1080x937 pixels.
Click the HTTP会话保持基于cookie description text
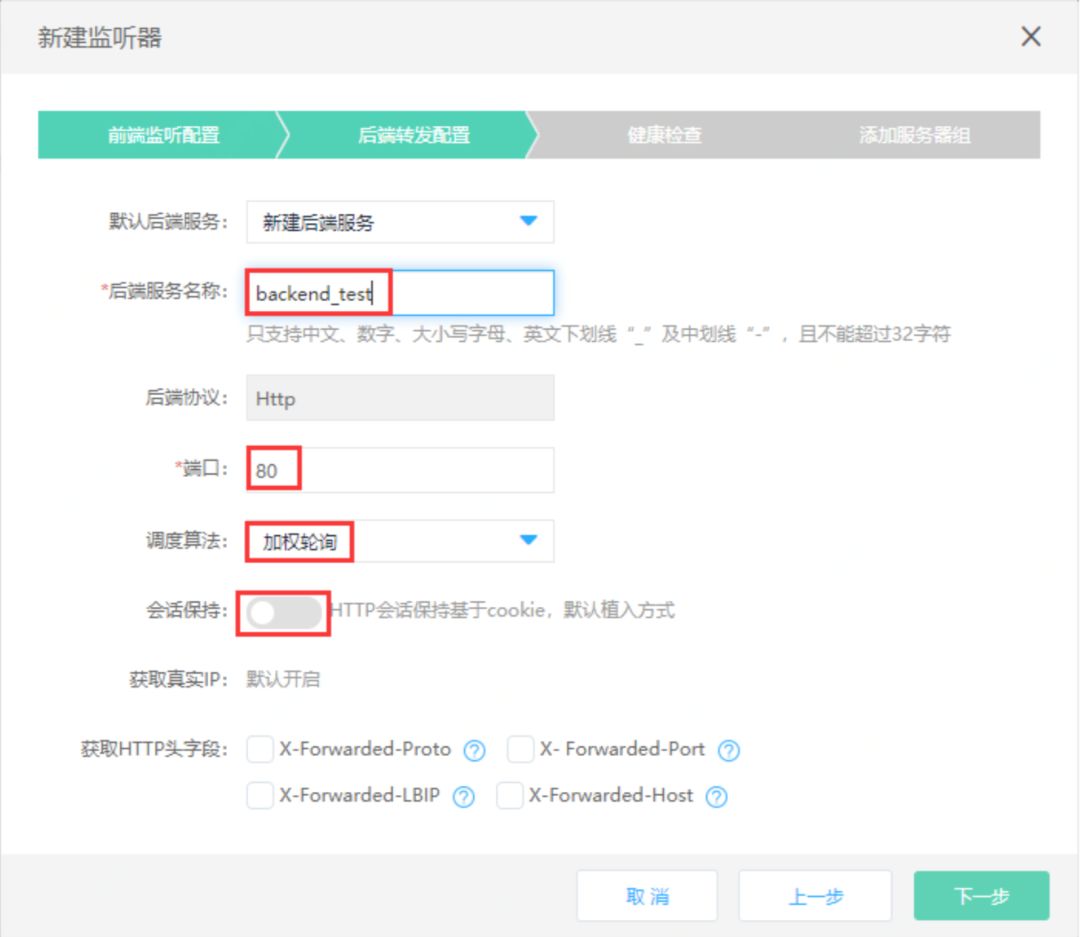[x=503, y=610]
